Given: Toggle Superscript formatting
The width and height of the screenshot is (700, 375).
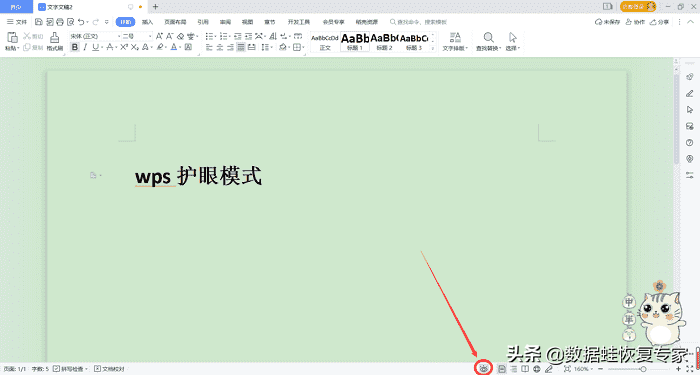Looking at the screenshot, I should tap(124, 47).
